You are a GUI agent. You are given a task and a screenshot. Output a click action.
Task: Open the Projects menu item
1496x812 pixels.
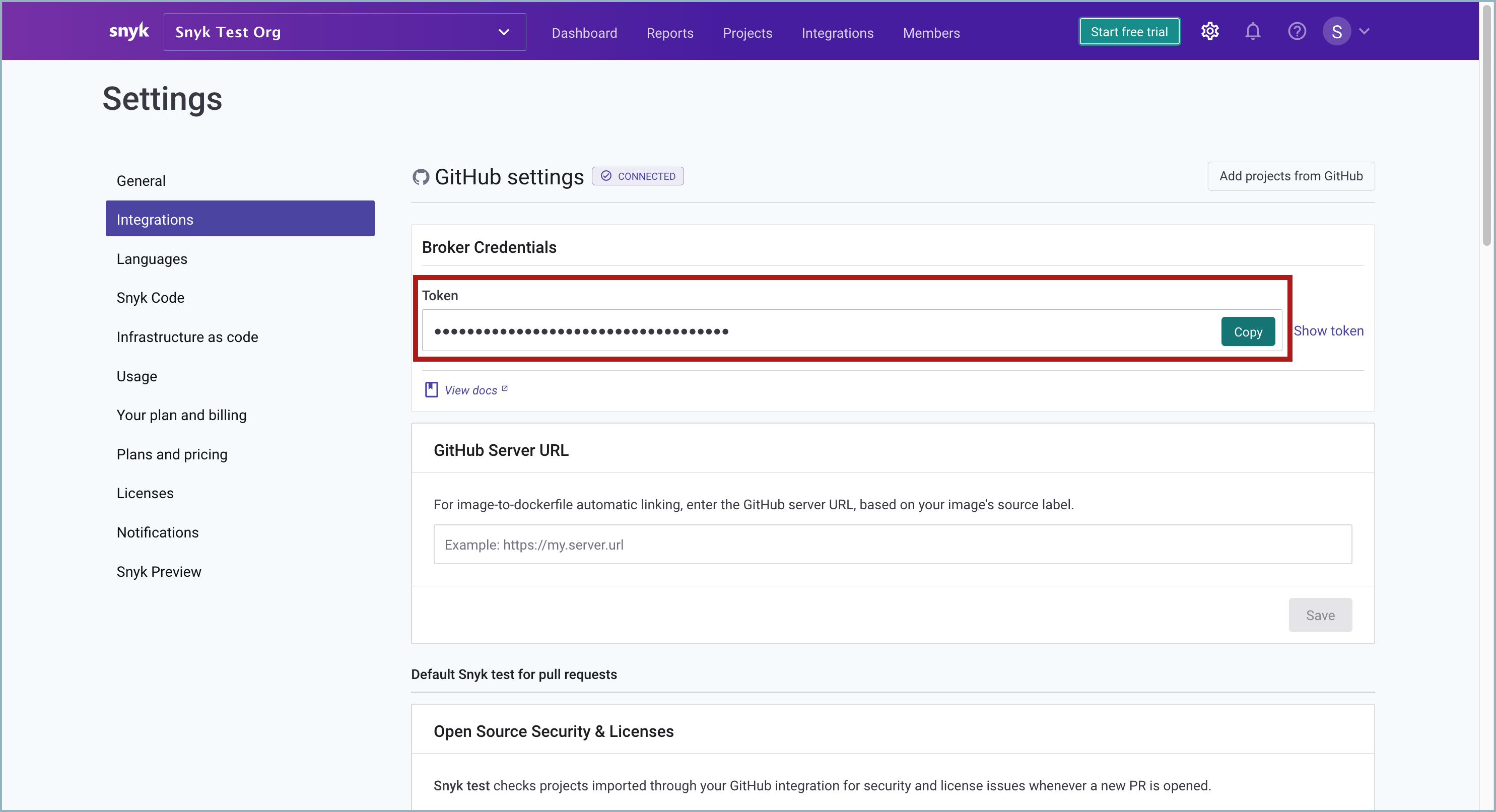[x=747, y=33]
